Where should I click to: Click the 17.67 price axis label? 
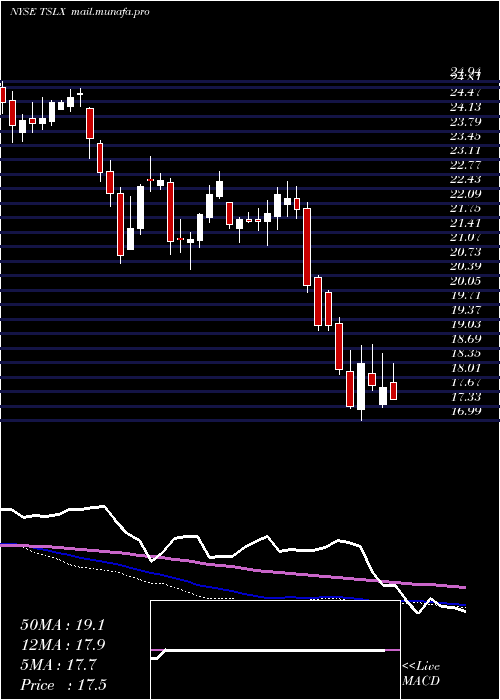click(465, 383)
